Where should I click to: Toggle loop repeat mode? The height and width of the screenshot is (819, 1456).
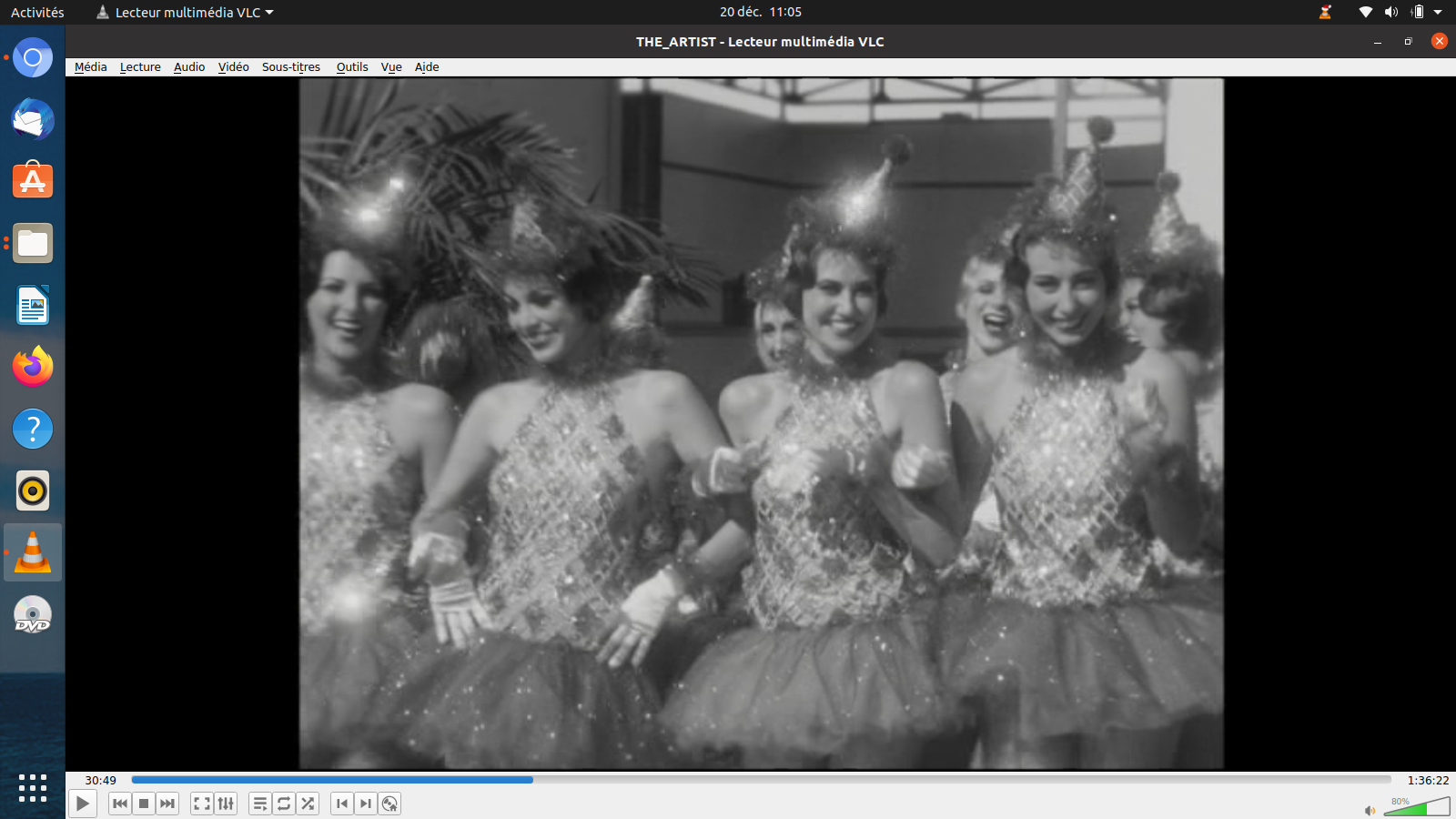click(x=284, y=804)
